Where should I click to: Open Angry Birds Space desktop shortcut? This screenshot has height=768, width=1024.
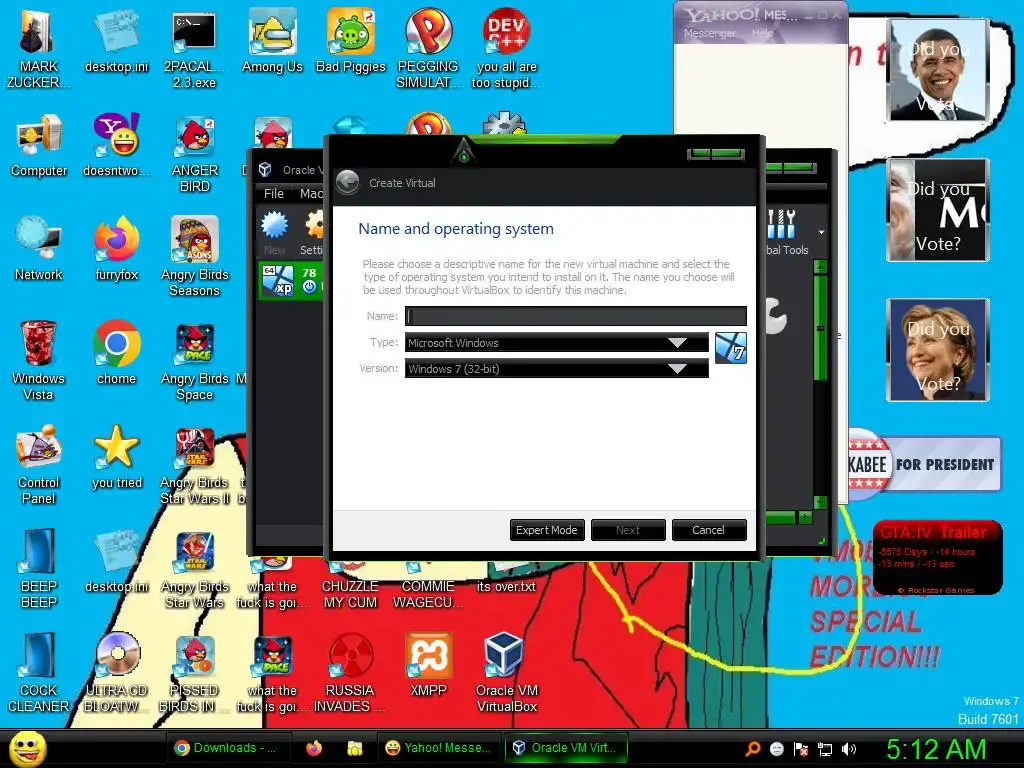(x=194, y=361)
